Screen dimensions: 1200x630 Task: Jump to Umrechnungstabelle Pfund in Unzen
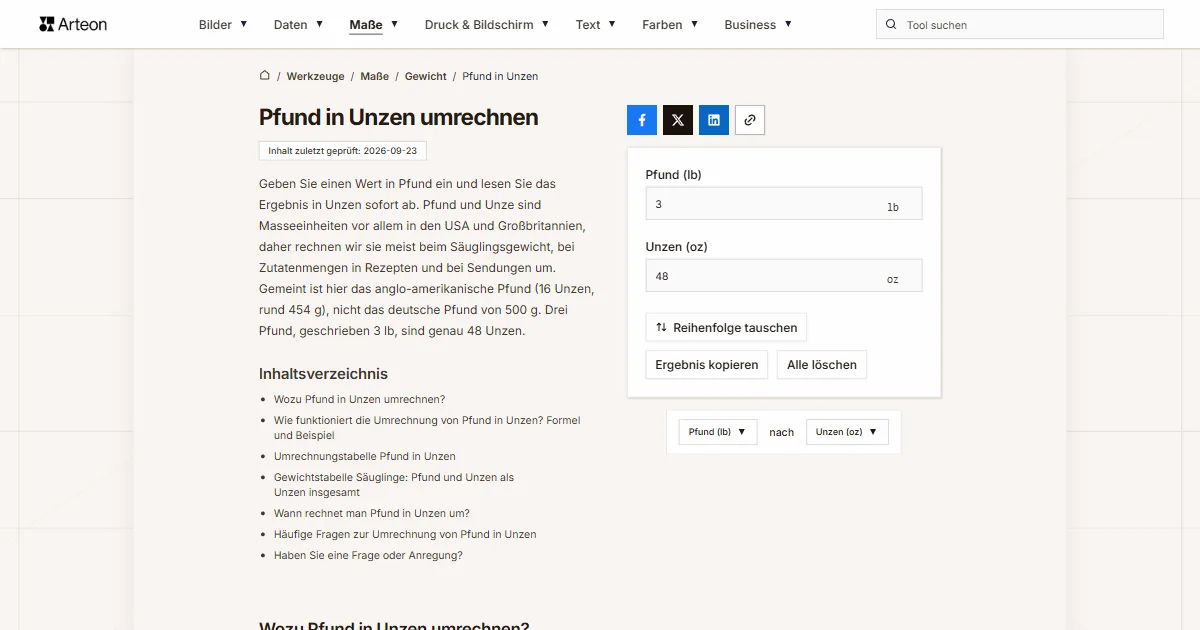365,456
